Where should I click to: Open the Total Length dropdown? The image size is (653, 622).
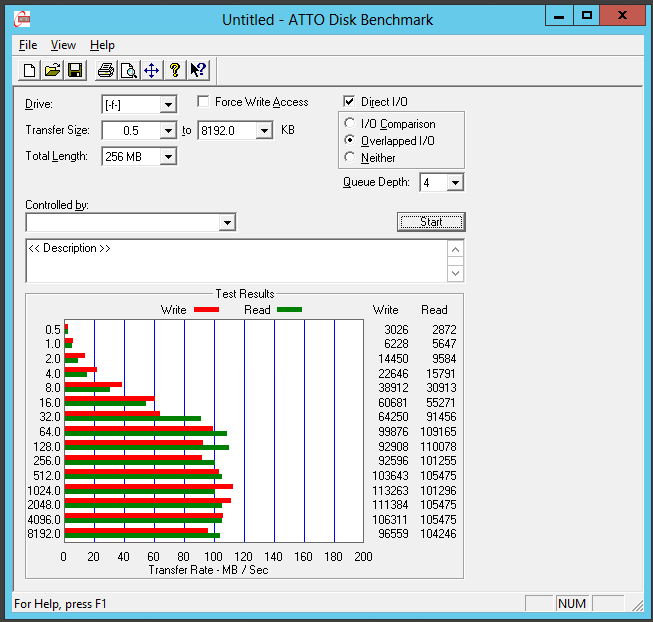168,157
